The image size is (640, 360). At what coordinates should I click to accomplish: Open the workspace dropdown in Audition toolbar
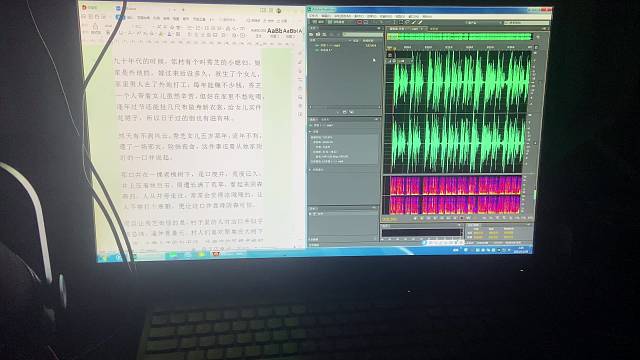[x=484, y=22]
